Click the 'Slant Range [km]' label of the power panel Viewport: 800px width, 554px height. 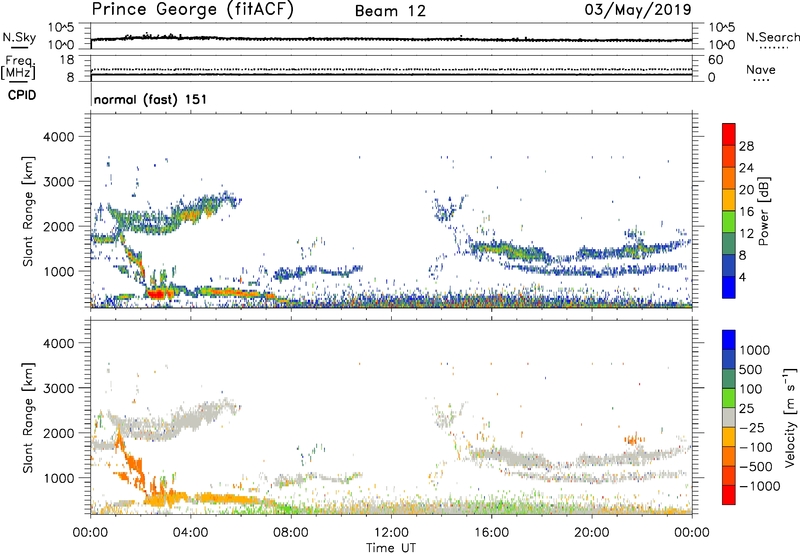pos(28,211)
